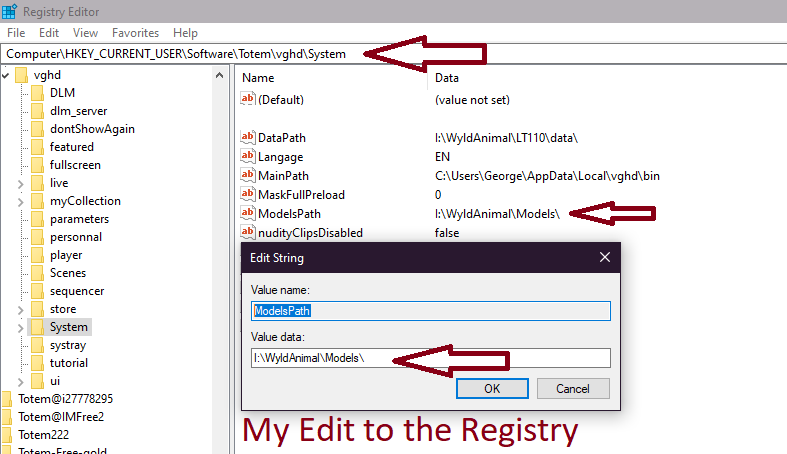This screenshot has width=787, height=454.
Task: Collapse the vghd tree node
Action: click(5, 75)
